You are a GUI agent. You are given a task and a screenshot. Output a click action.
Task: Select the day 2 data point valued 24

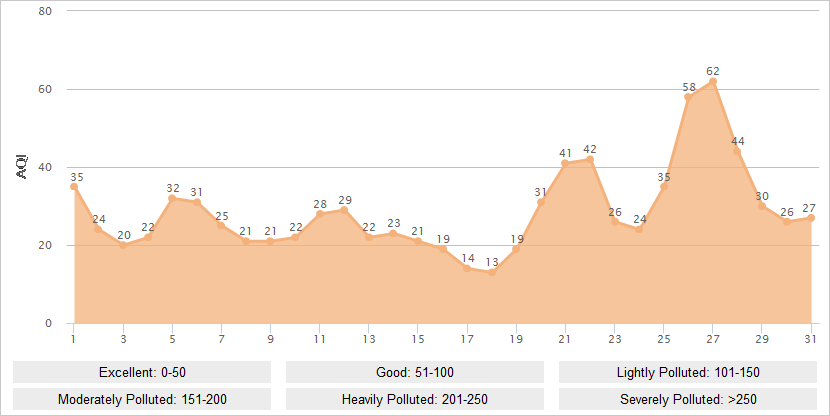[98, 229]
